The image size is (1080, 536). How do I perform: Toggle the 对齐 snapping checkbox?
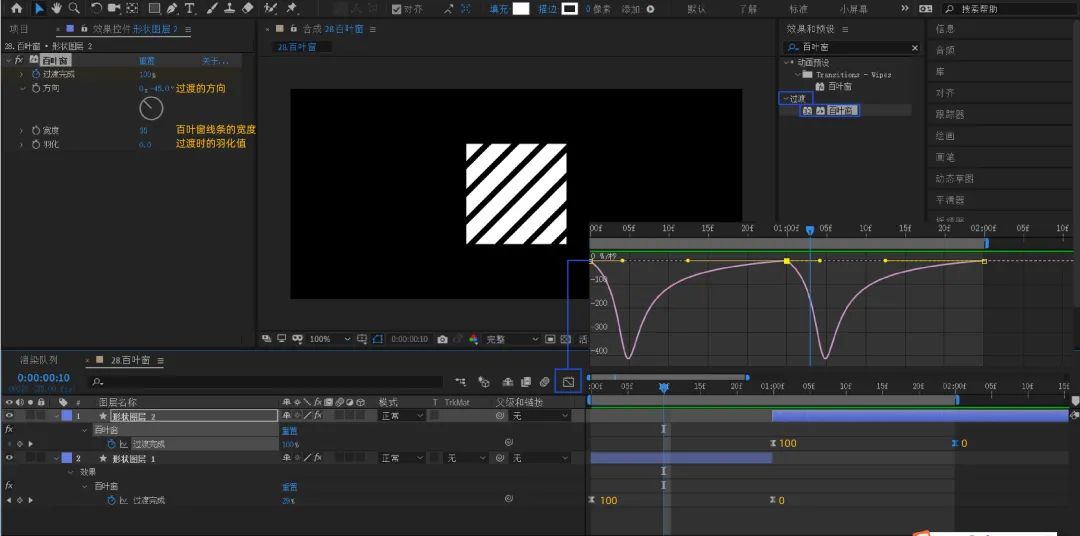[x=396, y=9]
